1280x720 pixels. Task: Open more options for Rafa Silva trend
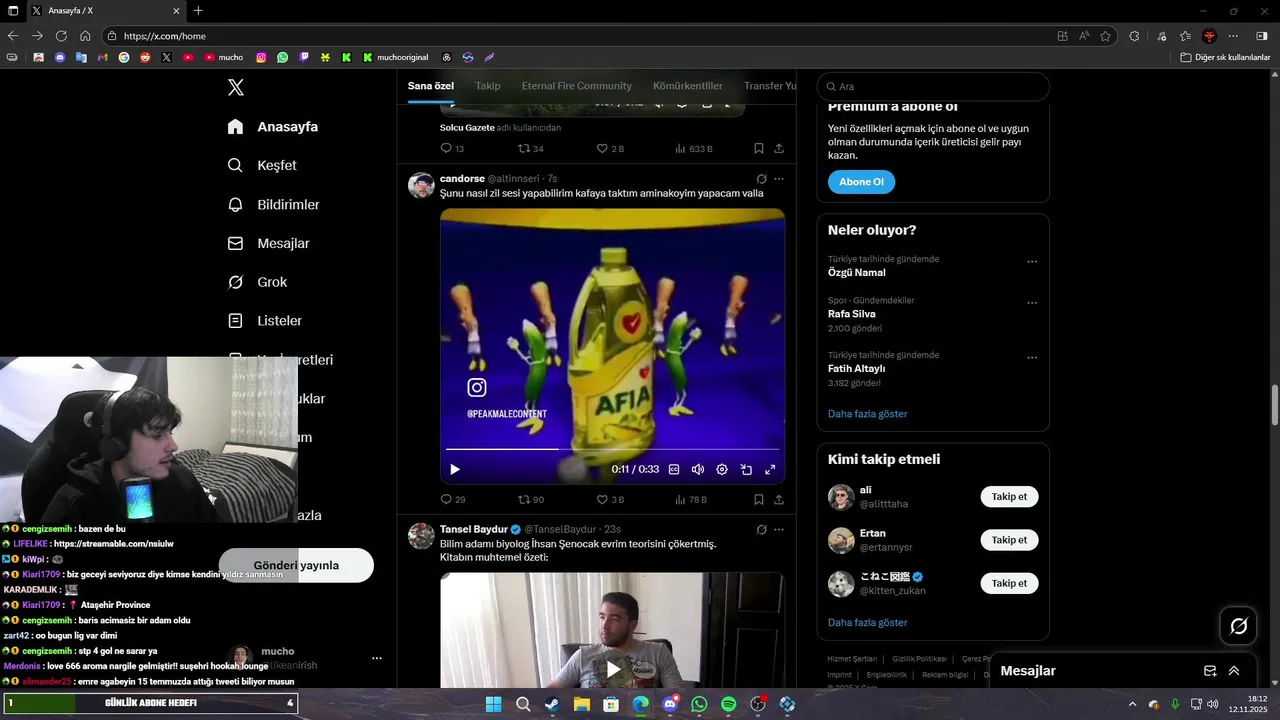(1032, 303)
